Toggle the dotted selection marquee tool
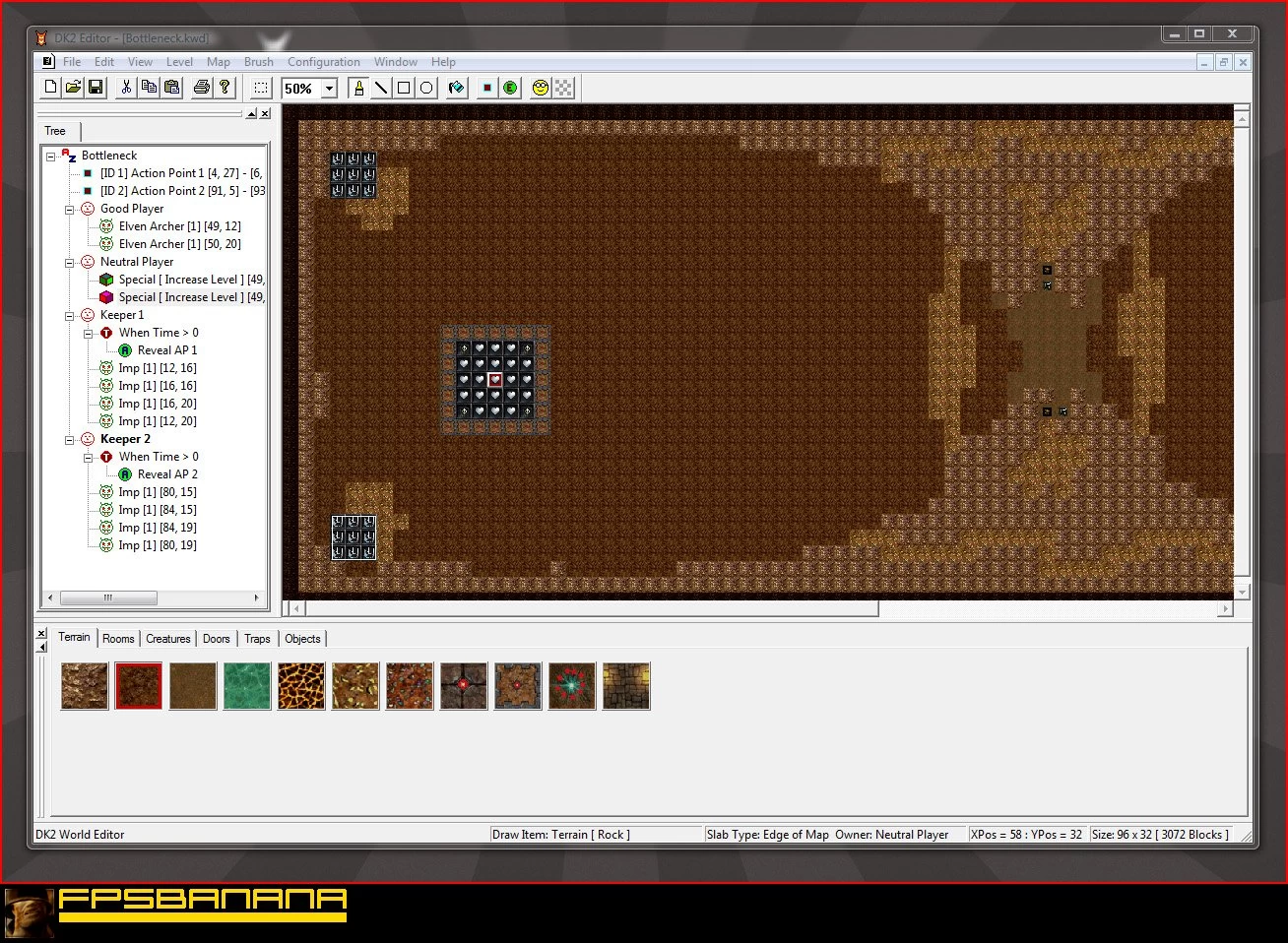1288x943 pixels. [x=261, y=88]
